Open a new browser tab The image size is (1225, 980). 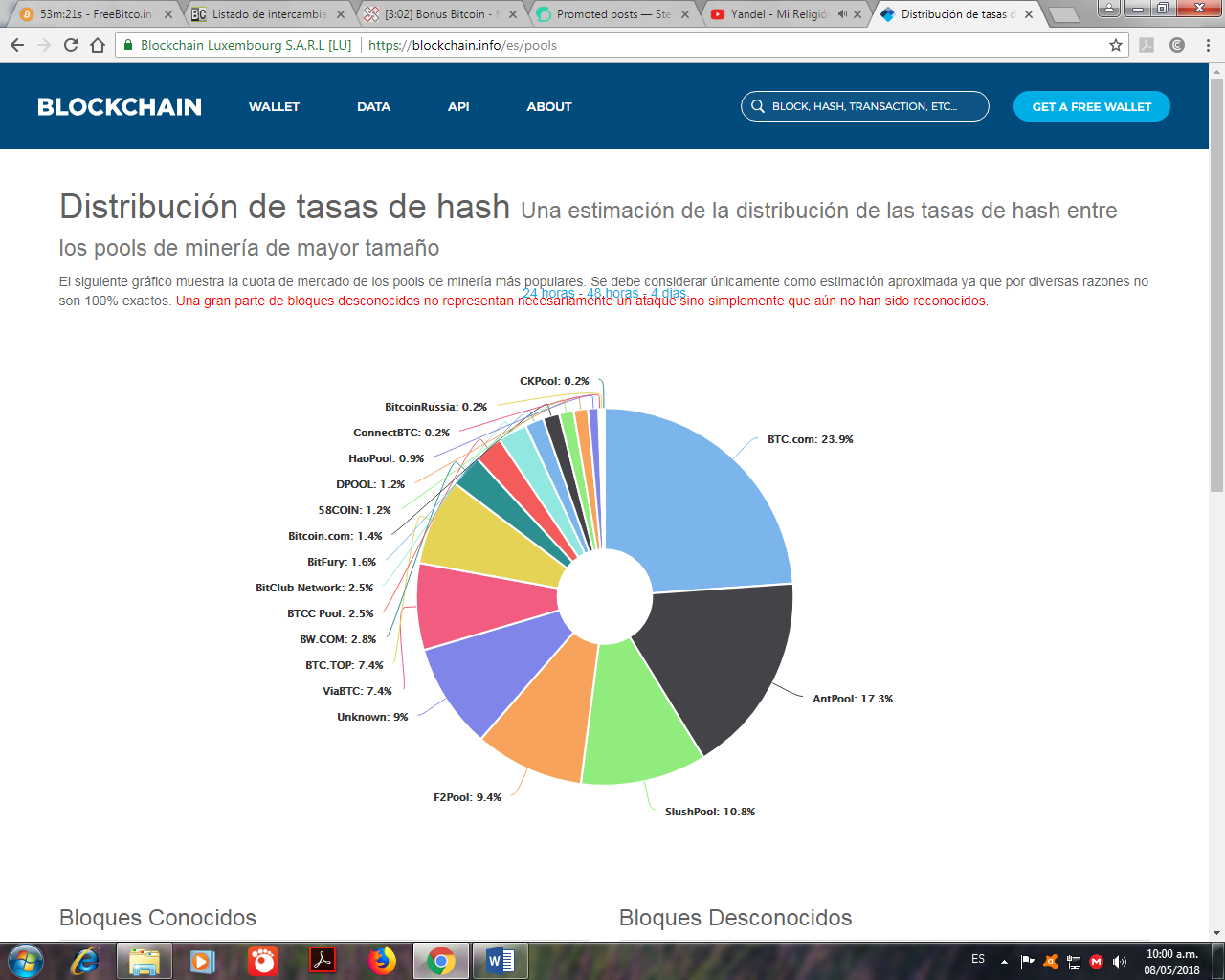coord(1063,14)
